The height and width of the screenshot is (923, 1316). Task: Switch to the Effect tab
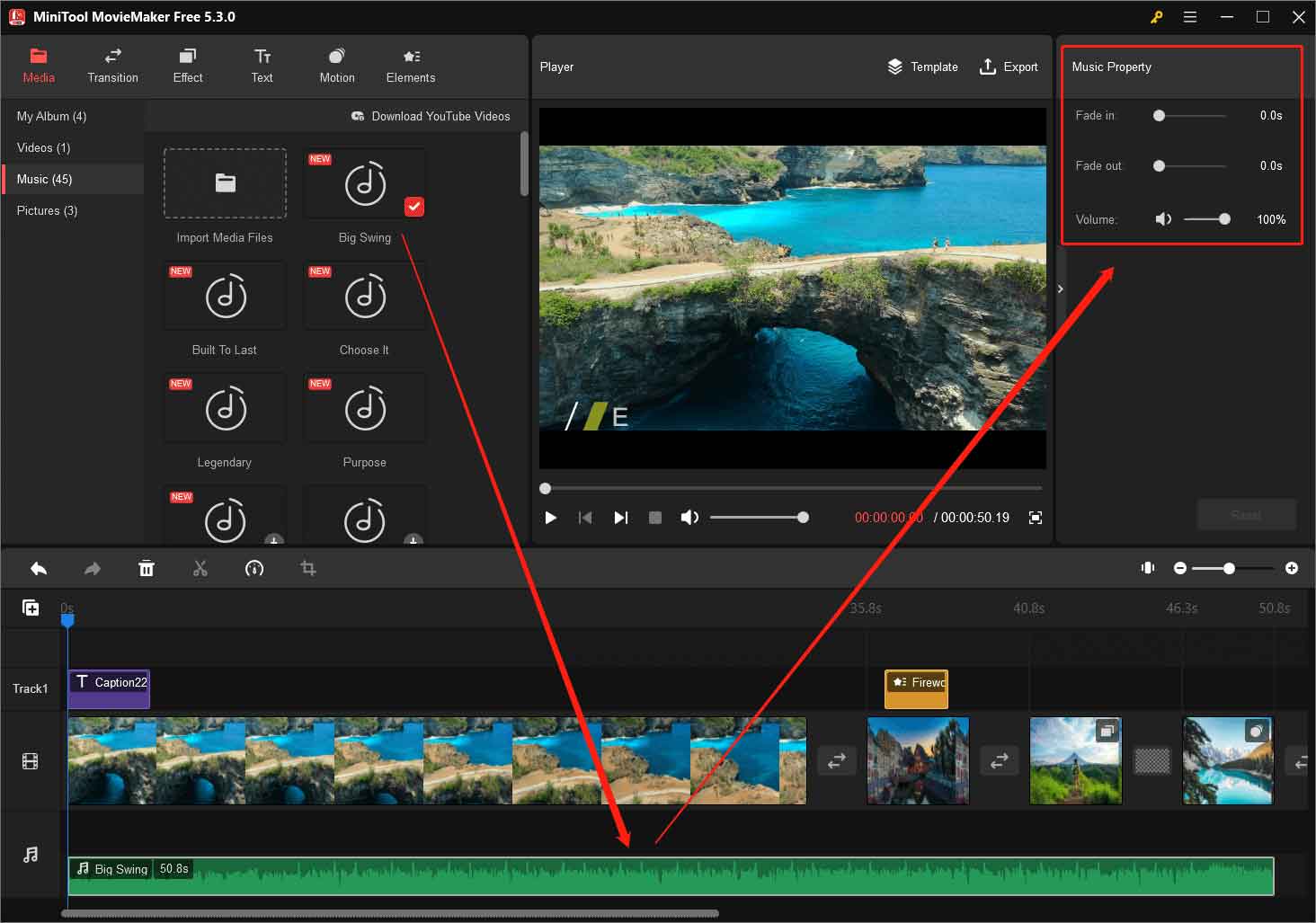click(x=188, y=67)
